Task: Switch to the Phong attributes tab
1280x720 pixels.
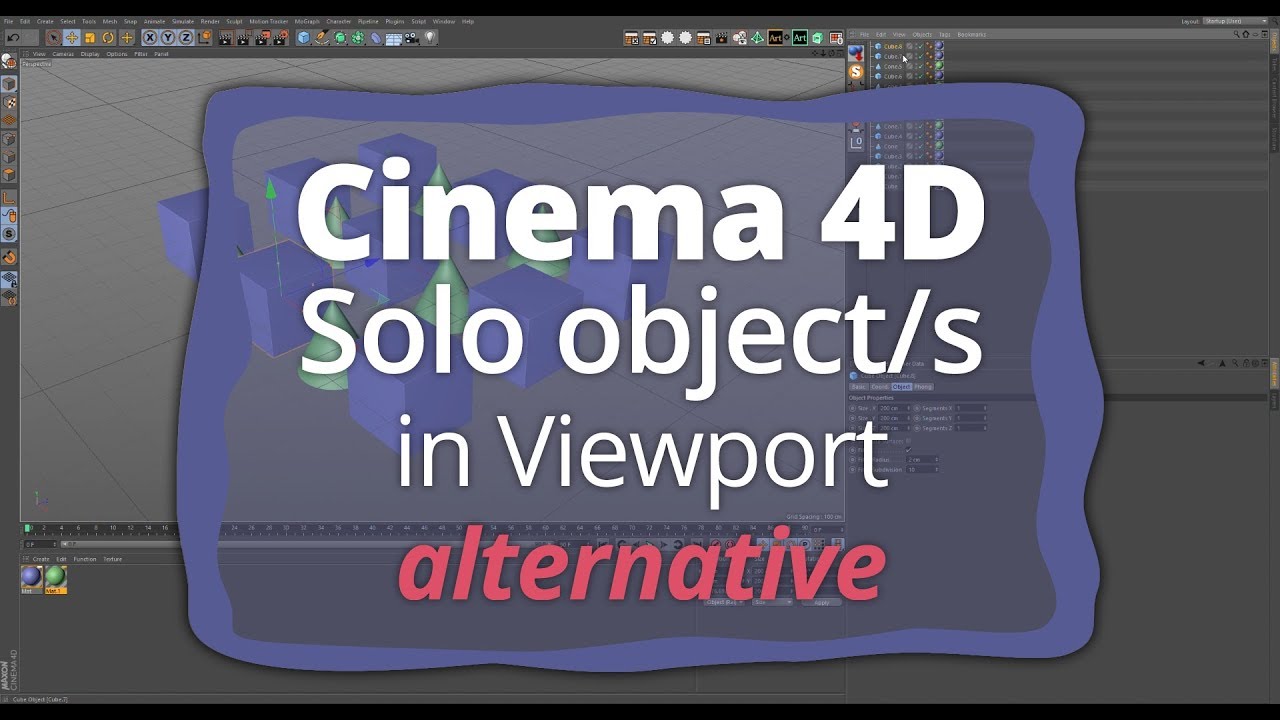Action: point(923,386)
